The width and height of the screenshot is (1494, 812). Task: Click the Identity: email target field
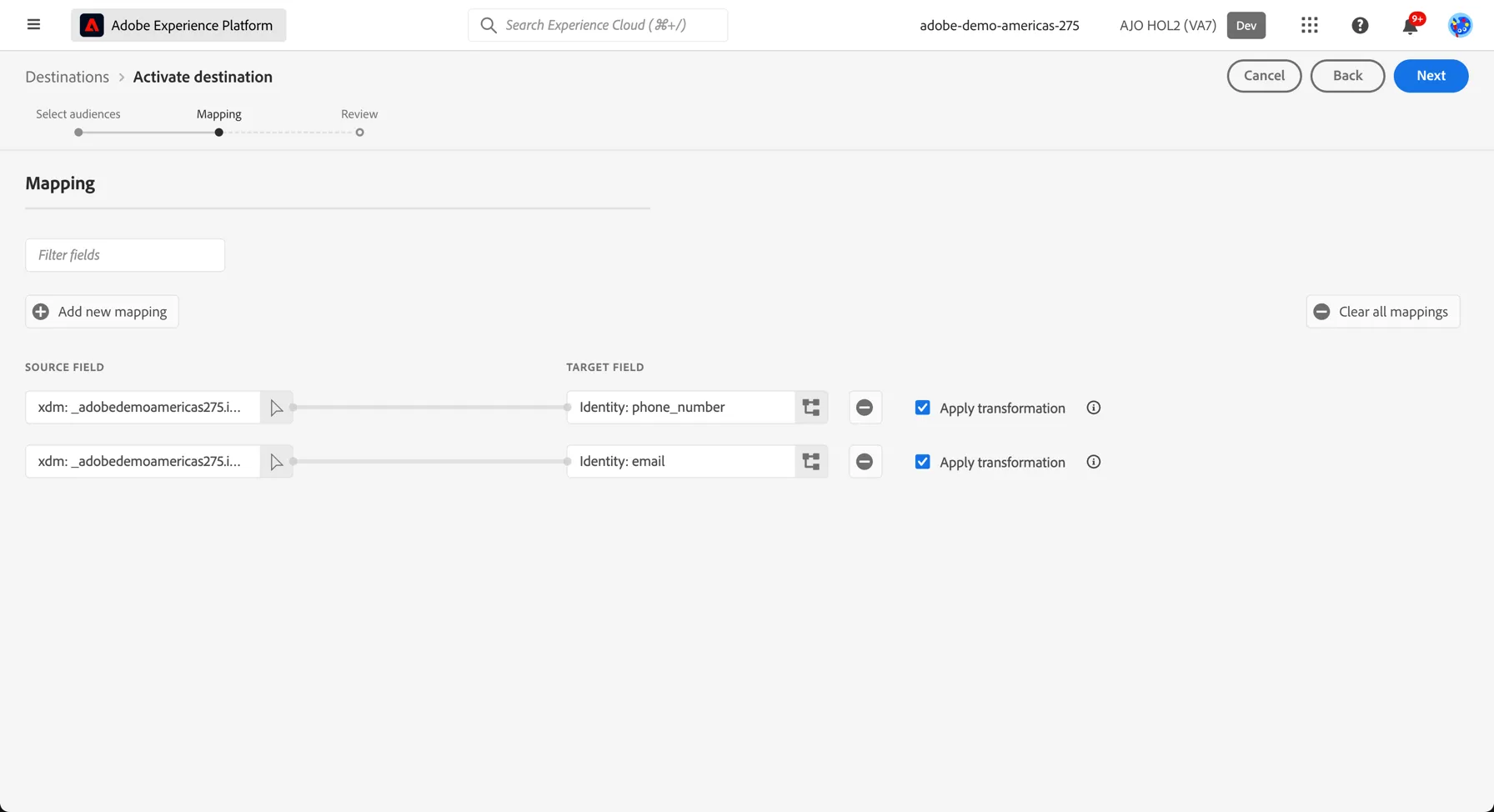pos(681,462)
